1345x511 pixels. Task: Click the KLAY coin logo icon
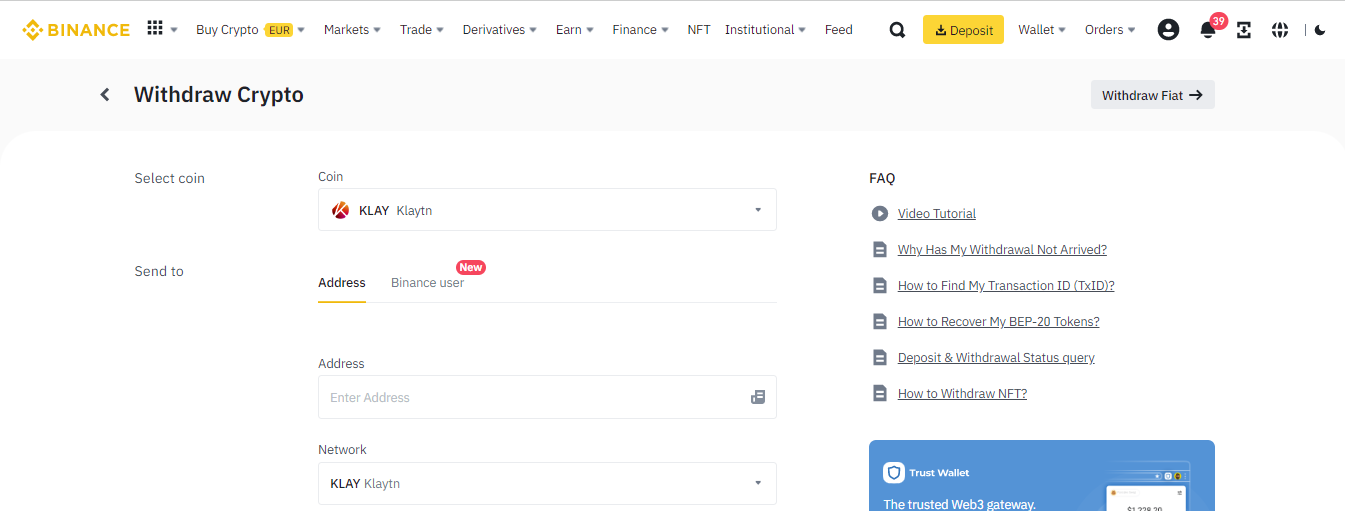click(340, 210)
